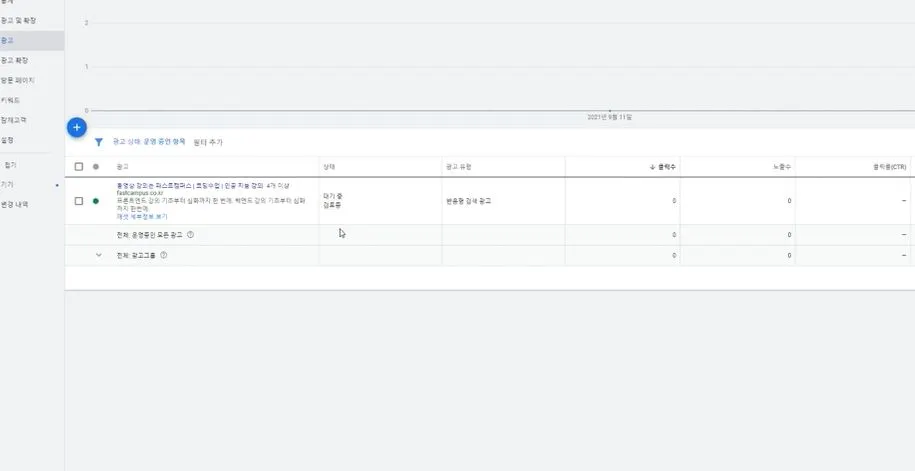Click the 광고 column header

coord(122,167)
